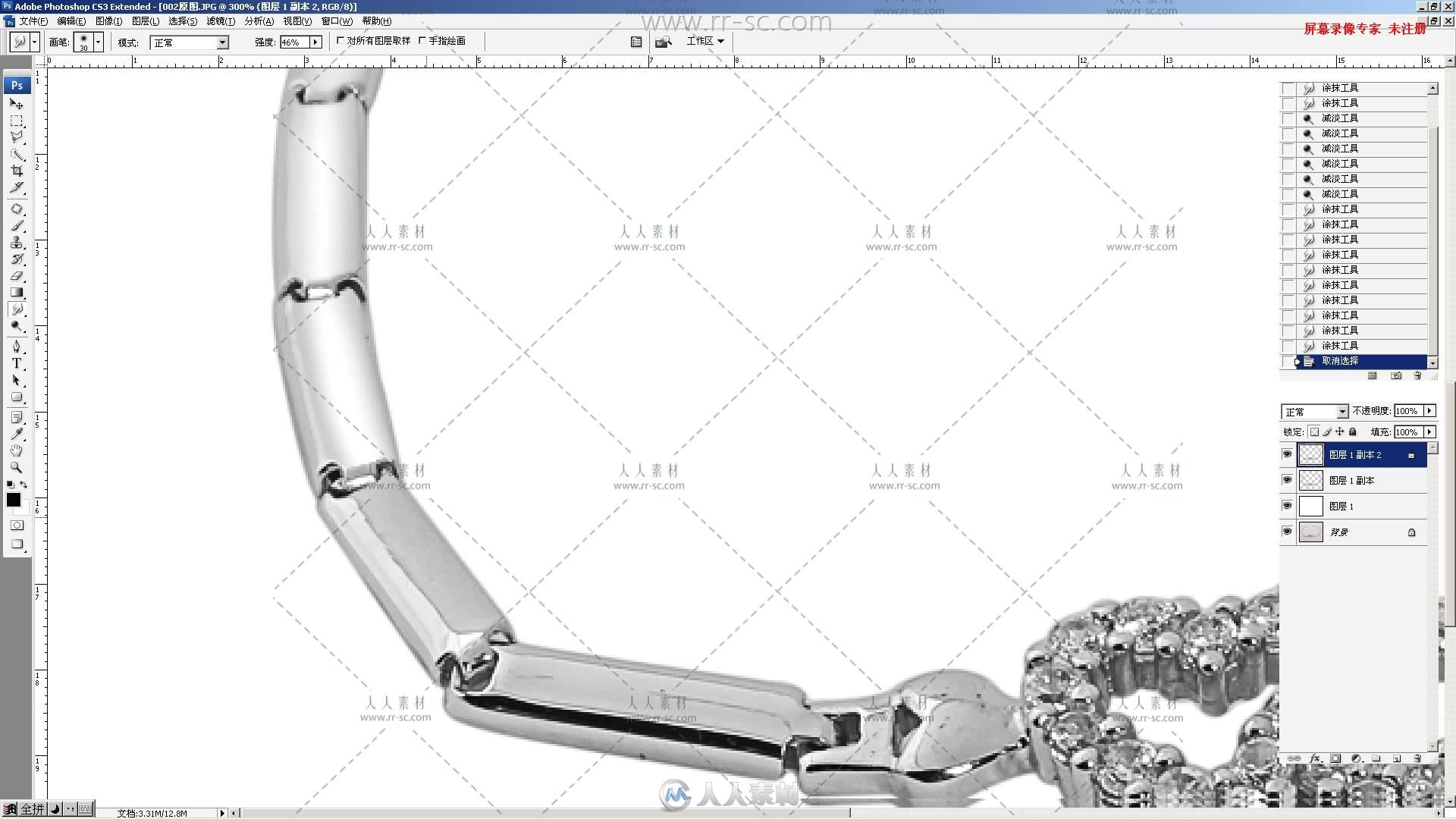Select the Hand tool

click(16, 450)
